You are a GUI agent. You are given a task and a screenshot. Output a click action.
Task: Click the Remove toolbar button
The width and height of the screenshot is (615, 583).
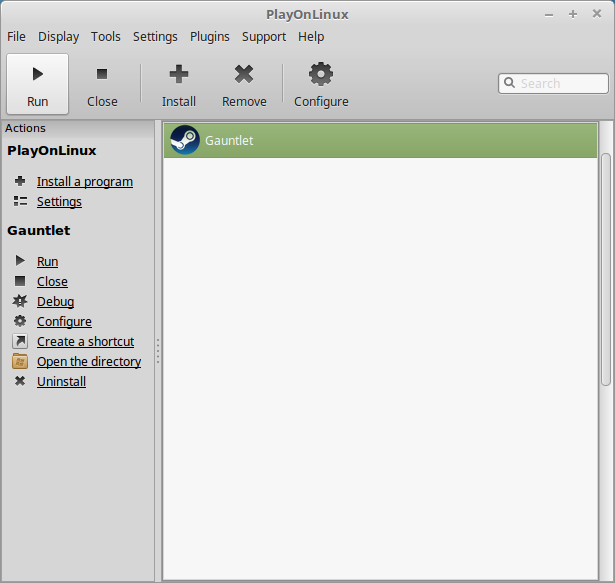(244, 84)
